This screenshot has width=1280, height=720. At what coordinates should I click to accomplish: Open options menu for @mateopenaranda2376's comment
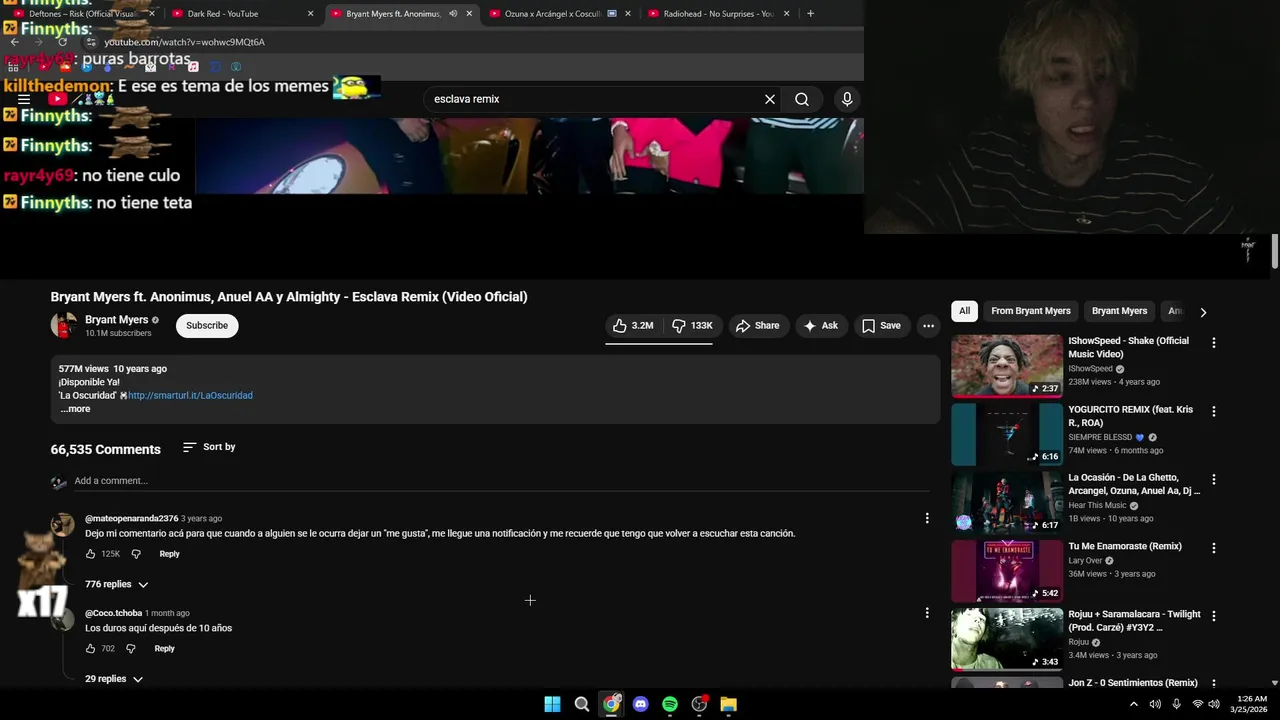point(927,518)
